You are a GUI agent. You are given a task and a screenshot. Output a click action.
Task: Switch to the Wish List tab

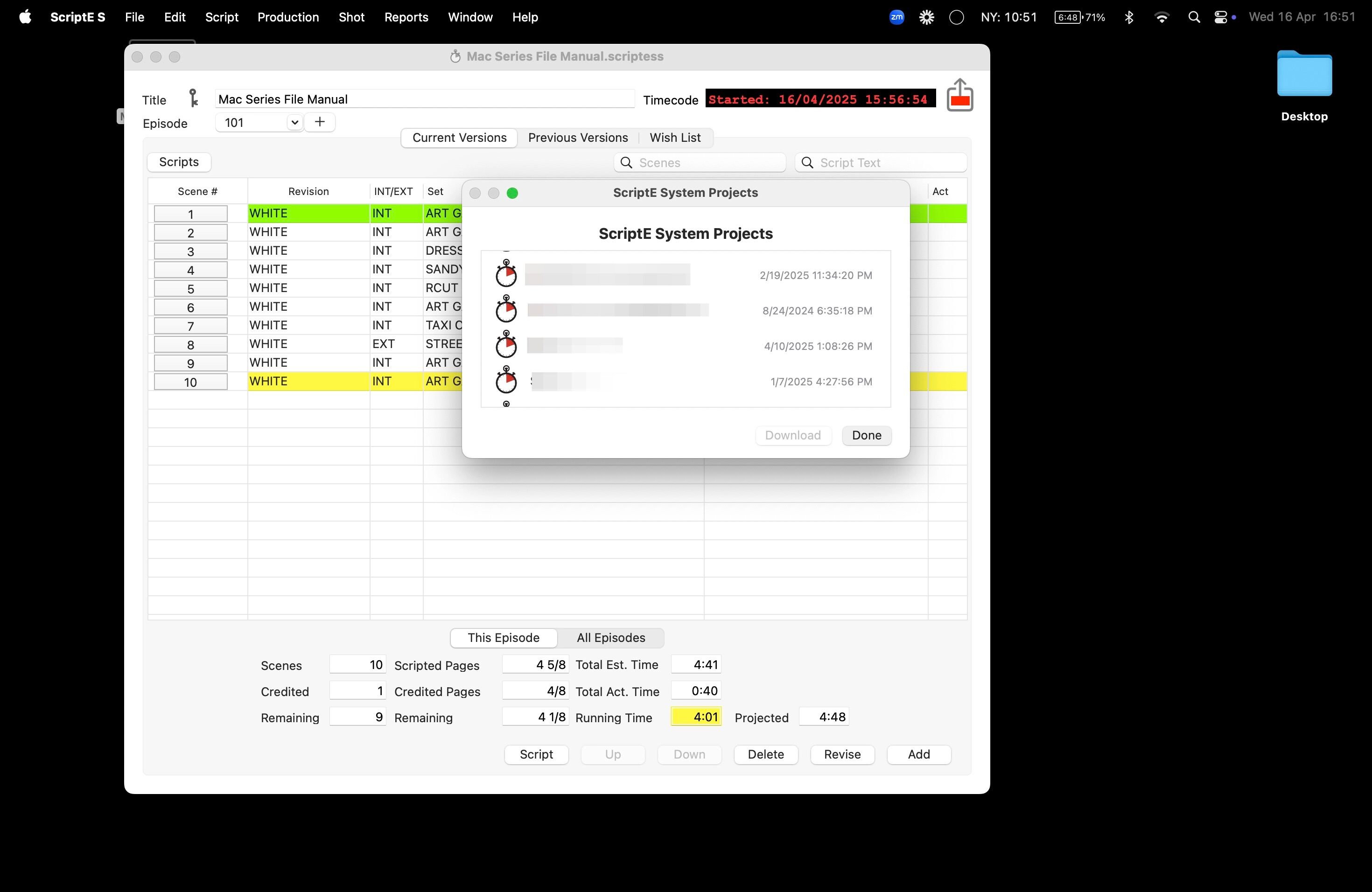(x=674, y=138)
